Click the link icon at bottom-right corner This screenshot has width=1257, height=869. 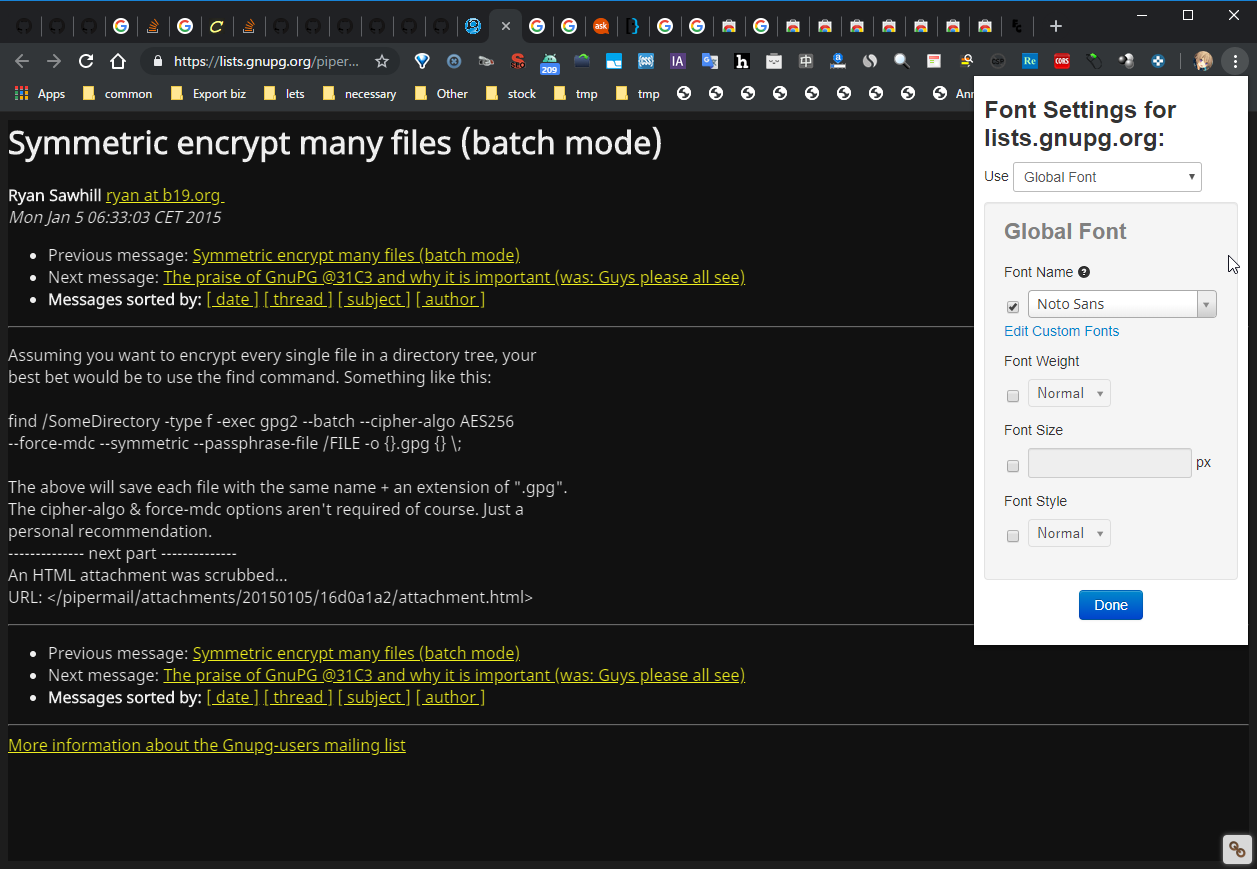(1237, 849)
